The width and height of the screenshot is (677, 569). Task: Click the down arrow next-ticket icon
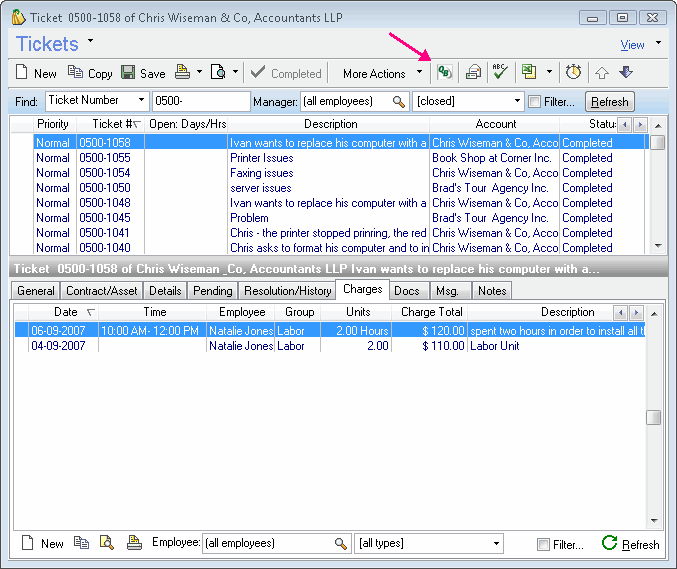pyautogui.click(x=626, y=73)
